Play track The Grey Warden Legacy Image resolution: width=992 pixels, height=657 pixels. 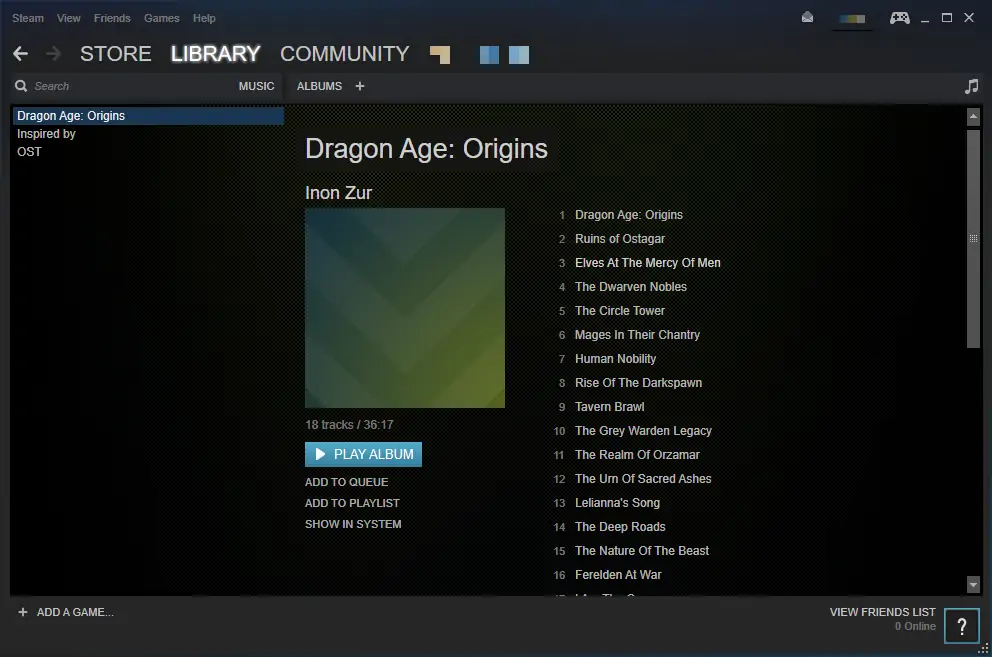643,431
